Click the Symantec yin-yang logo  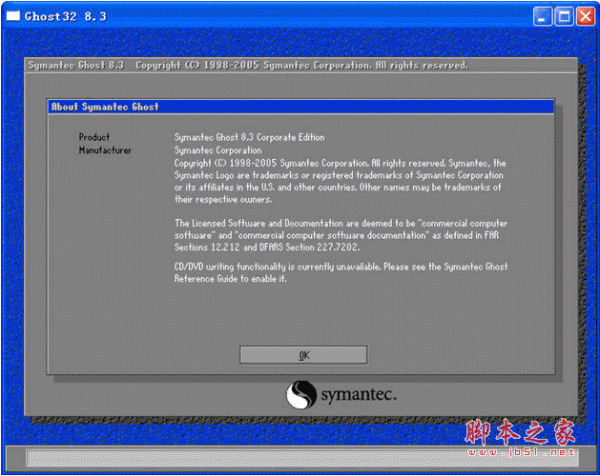coord(301,394)
